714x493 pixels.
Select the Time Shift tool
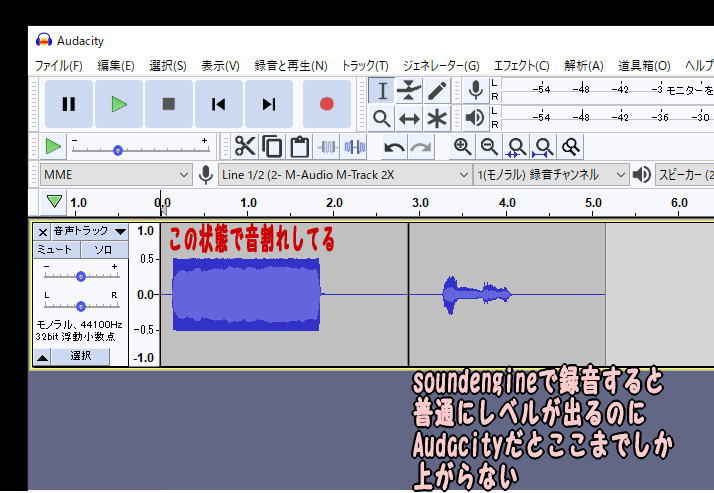409,119
